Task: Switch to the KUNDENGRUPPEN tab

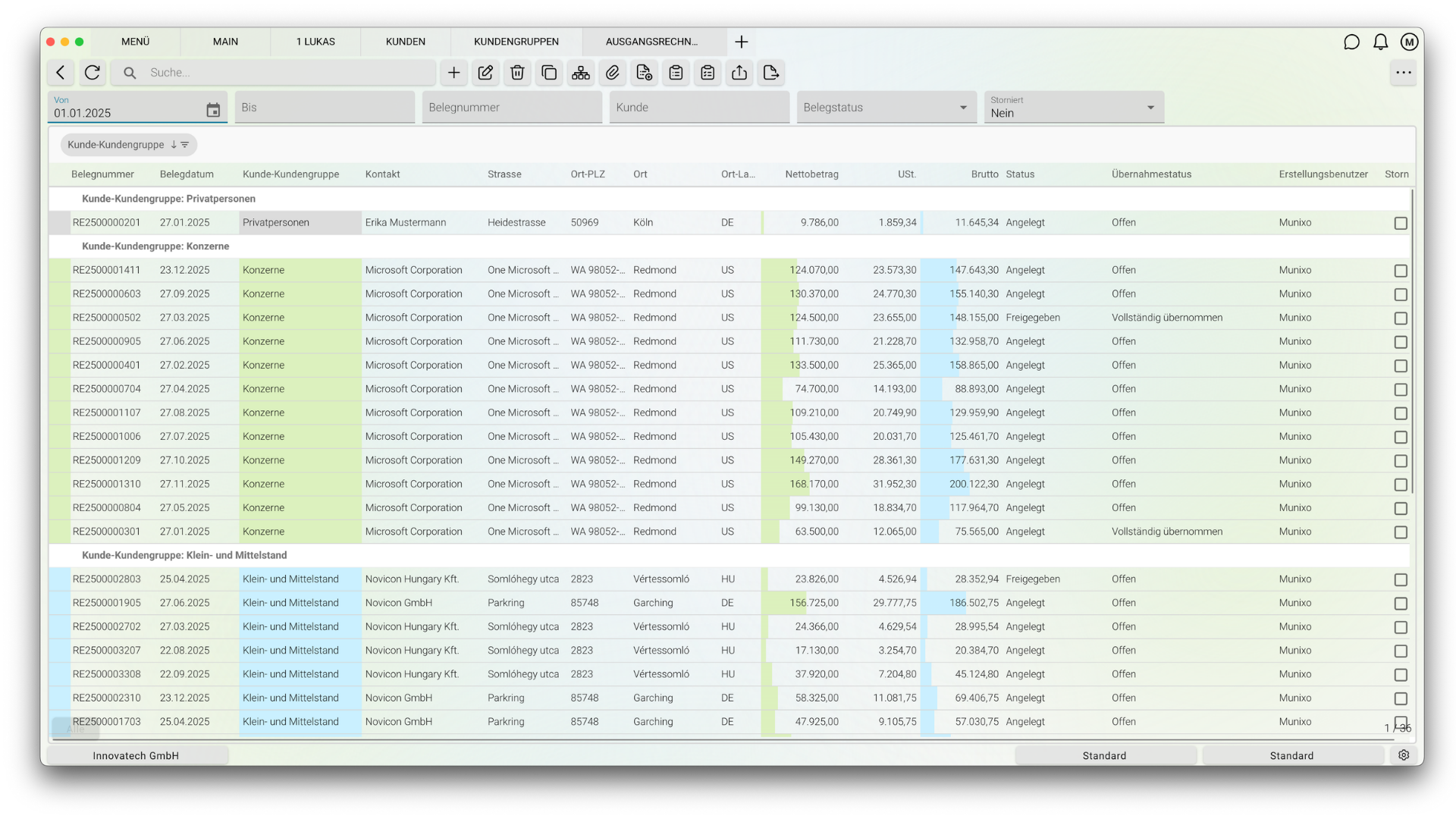Action: coord(516,42)
